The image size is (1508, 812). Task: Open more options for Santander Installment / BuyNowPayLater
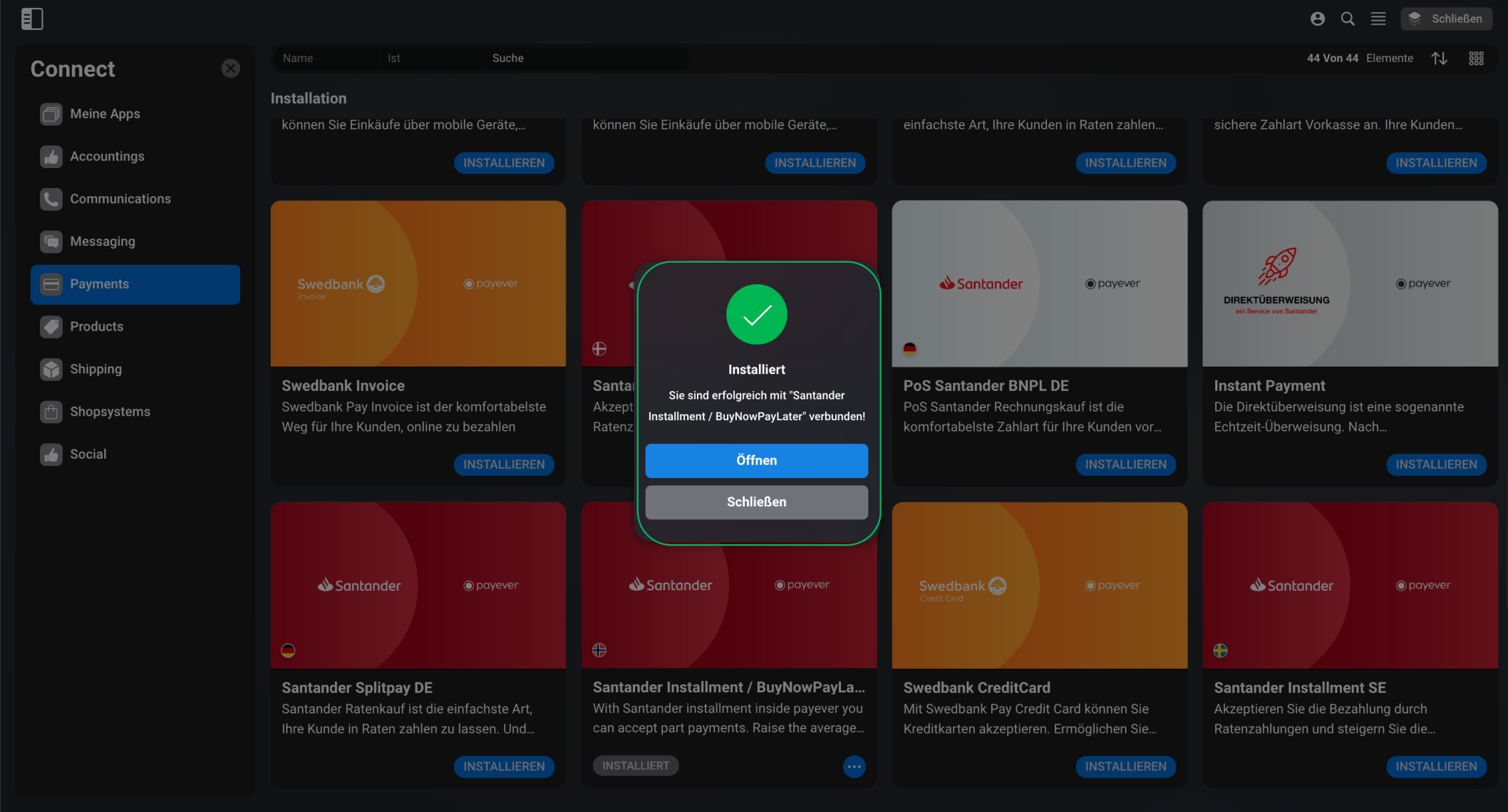[854, 766]
